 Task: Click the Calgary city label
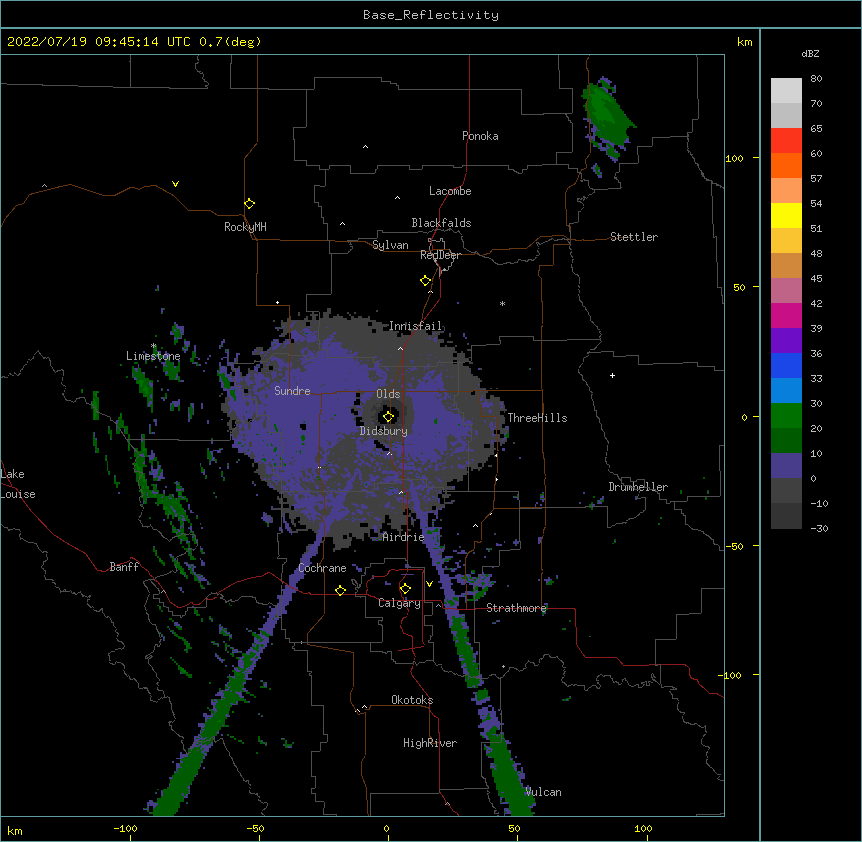coord(399,603)
